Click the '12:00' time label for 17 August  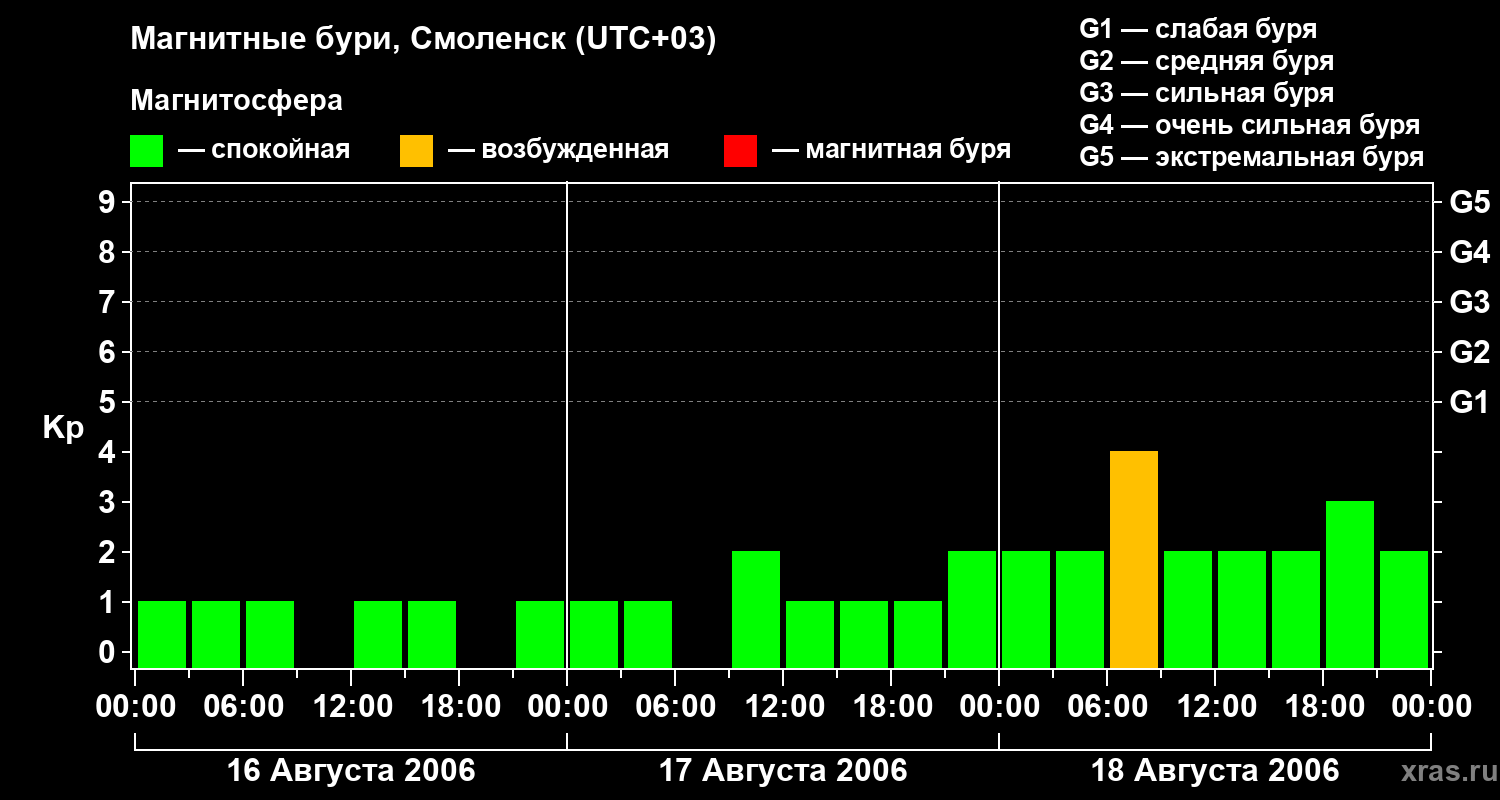click(x=783, y=707)
